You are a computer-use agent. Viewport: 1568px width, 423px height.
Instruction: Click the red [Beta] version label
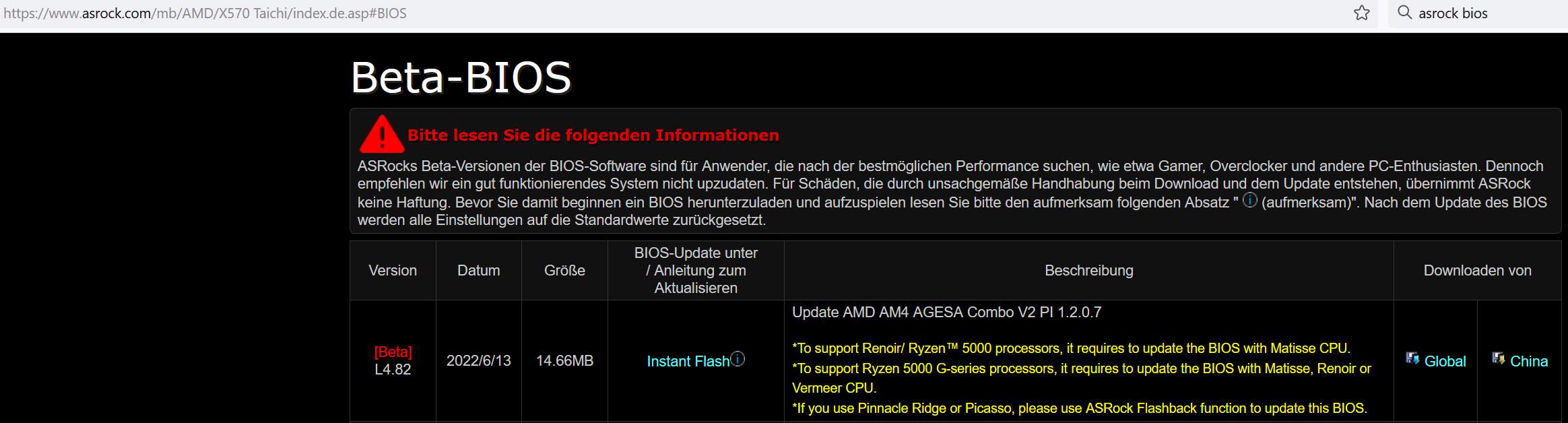click(x=393, y=352)
